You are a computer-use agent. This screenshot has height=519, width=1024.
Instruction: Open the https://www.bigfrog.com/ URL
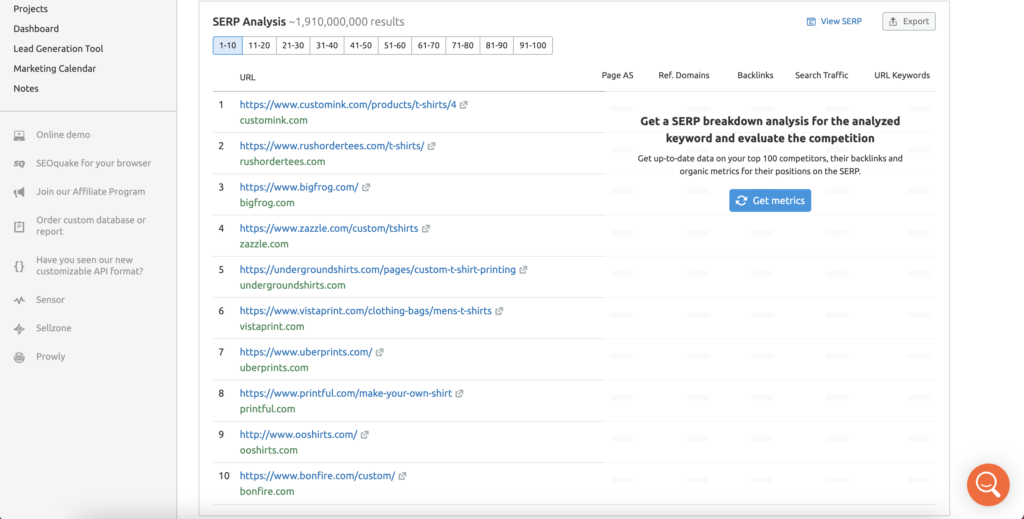tap(299, 187)
